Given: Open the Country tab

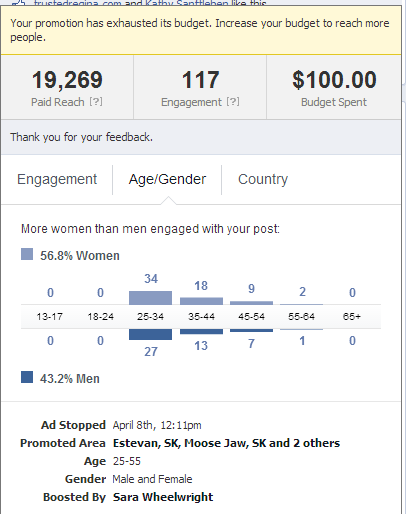Looking at the screenshot, I should coord(263,179).
